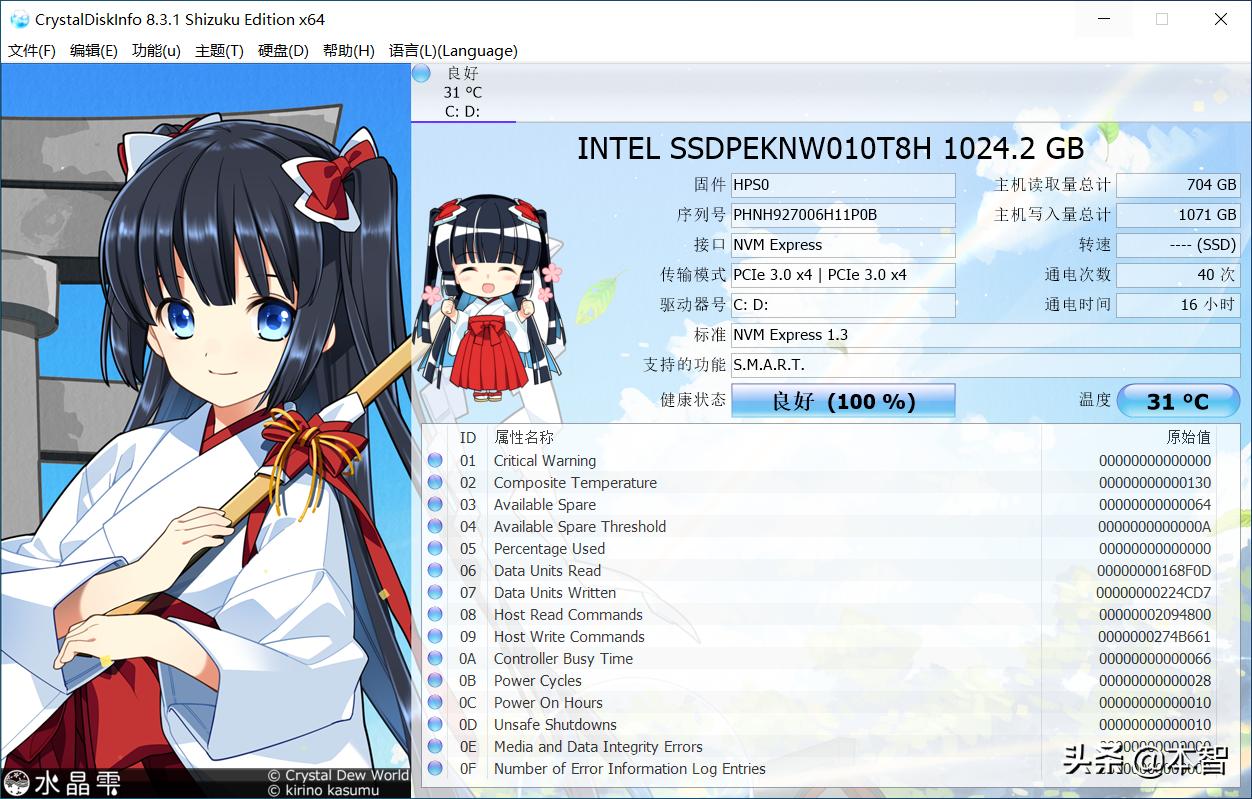Screen dimensions: 1252x799
Task: Select the Data Units Read name
Action: 548,571
